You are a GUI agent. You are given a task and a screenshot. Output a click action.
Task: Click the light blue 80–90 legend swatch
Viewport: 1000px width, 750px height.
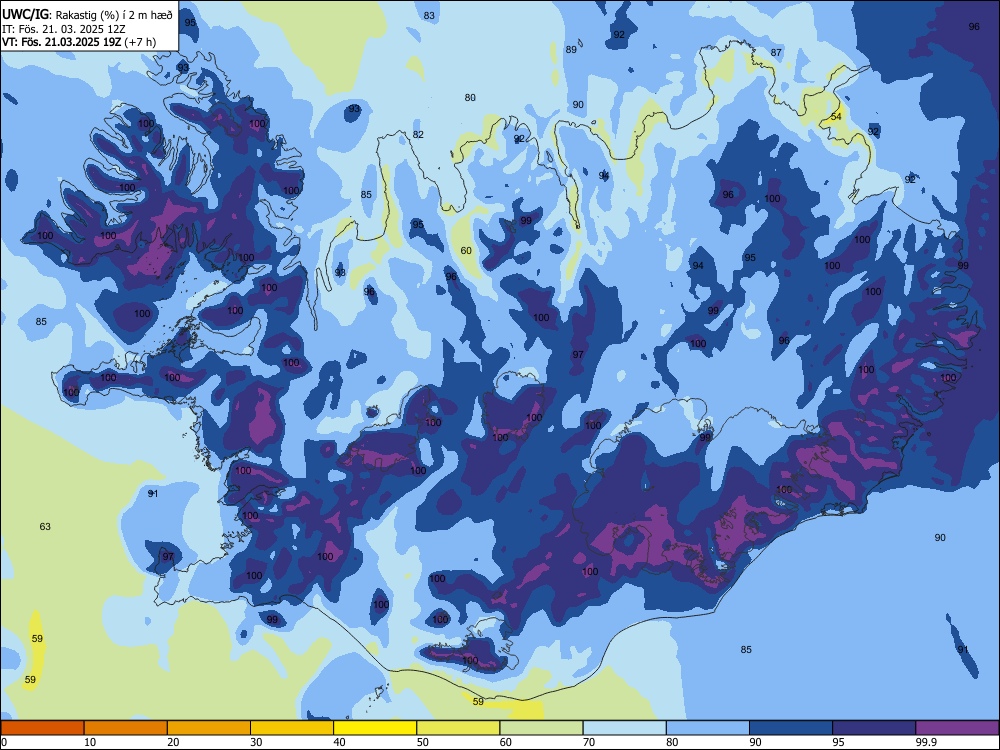(708, 728)
